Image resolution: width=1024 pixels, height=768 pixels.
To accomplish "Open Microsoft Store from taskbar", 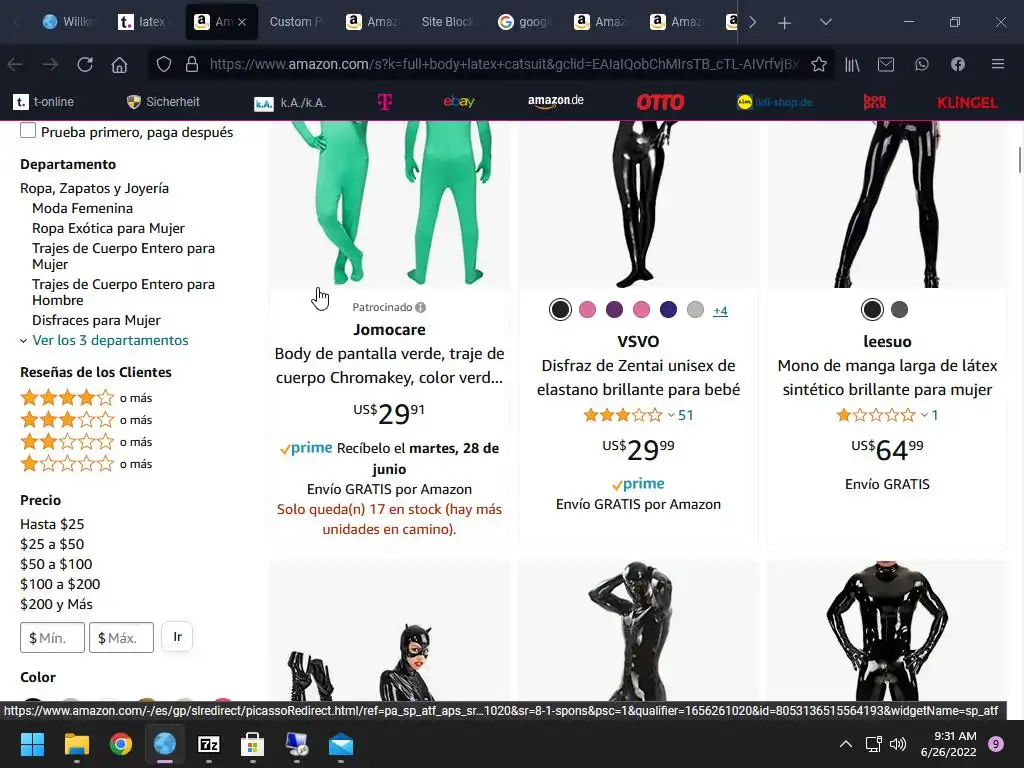I will (x=253, y=744).
